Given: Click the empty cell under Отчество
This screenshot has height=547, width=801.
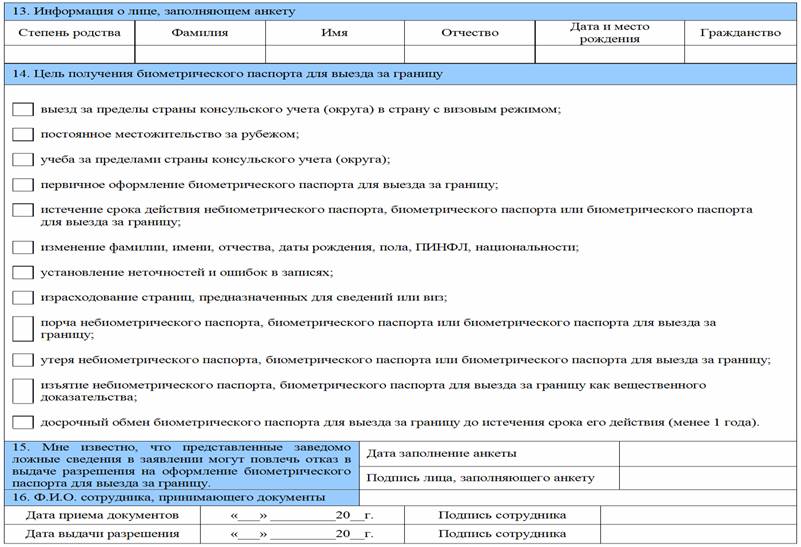Looking at the screenshot, I should (x=469, y=54).
